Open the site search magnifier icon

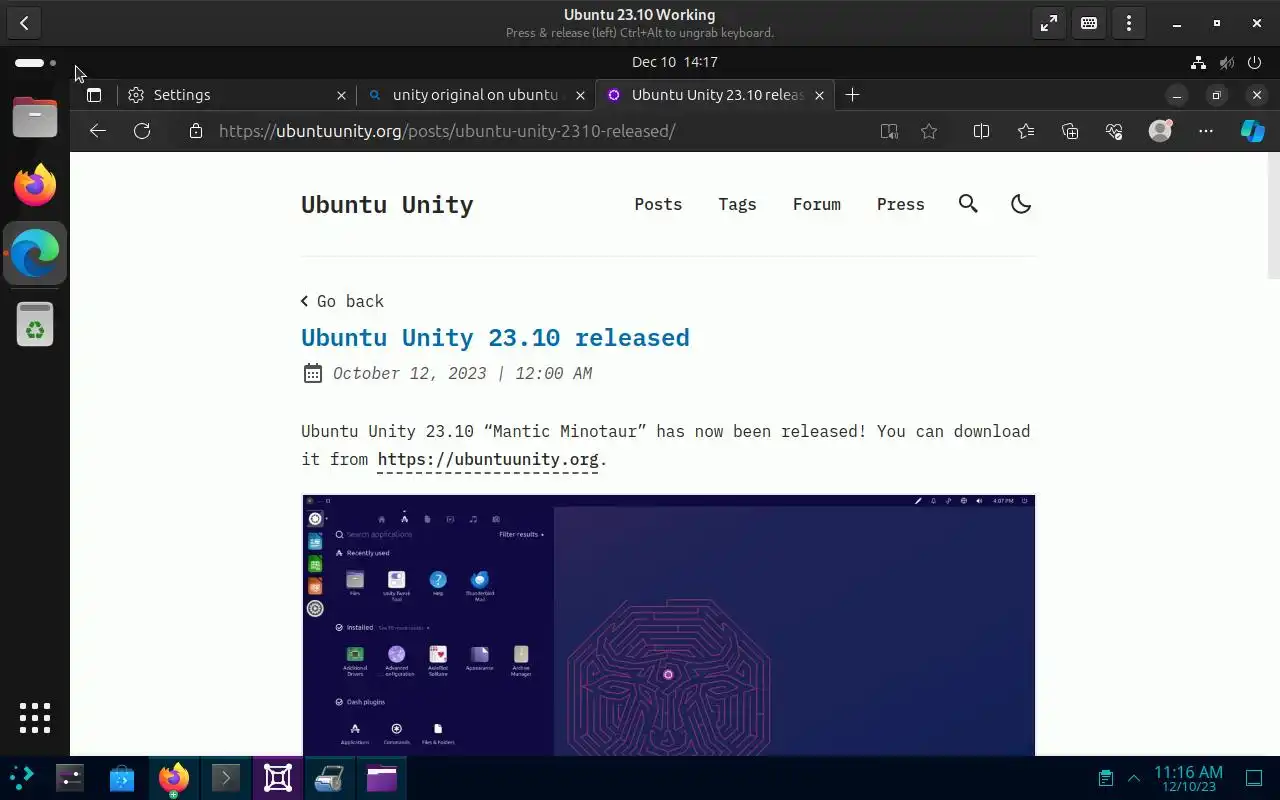click(968, 204)
